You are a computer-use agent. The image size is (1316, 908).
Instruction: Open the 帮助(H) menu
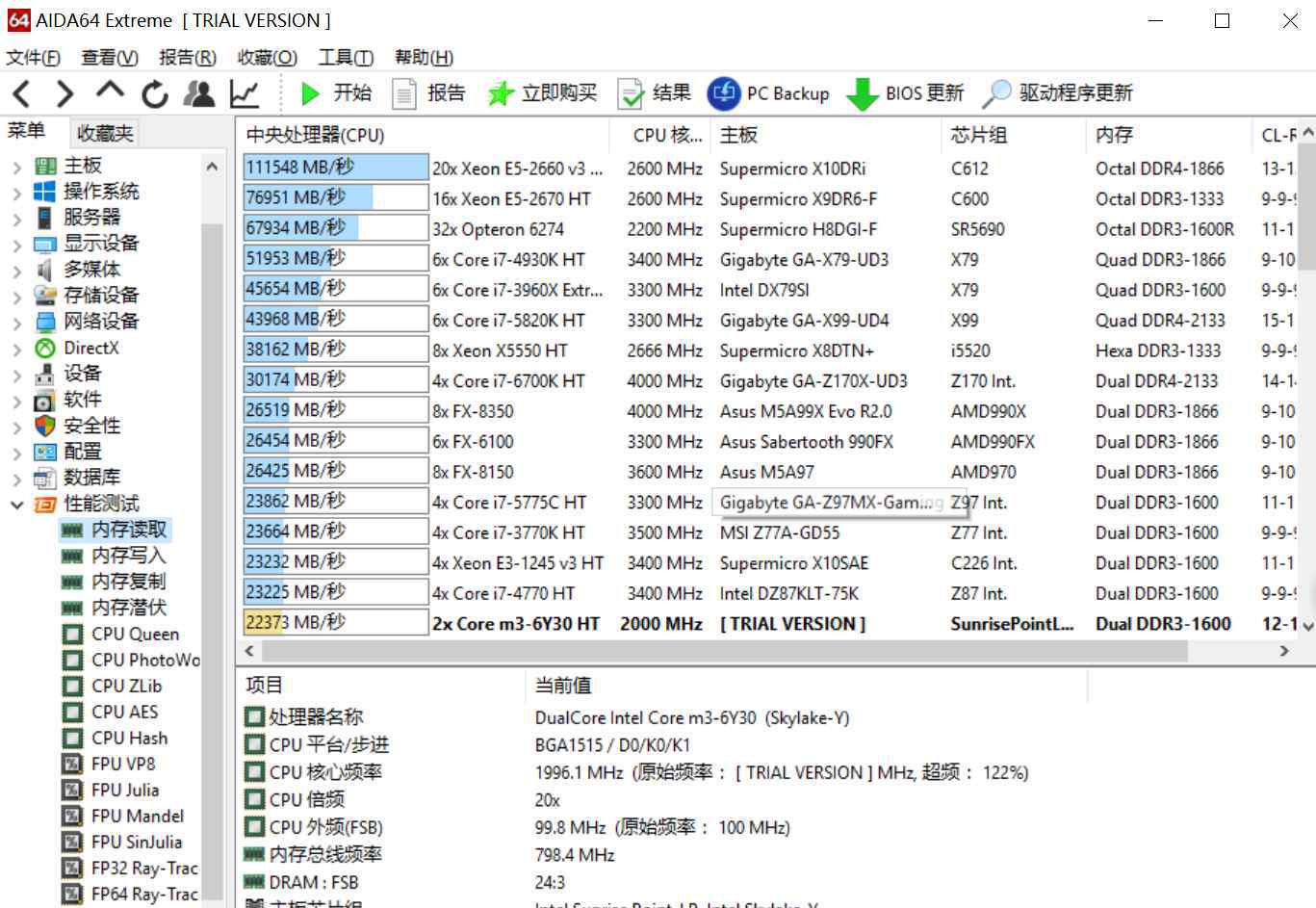click(424, 58)
